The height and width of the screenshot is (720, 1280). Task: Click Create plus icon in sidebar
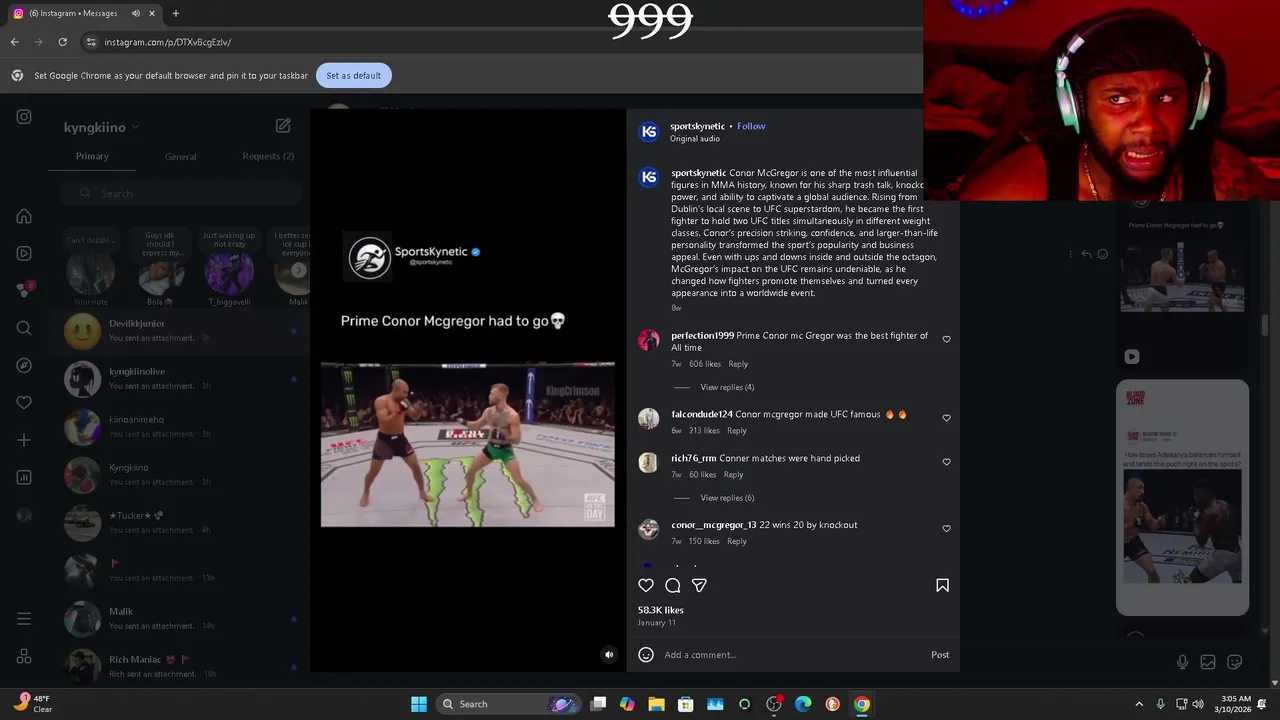pyautogui.click(x=24, y=440)
